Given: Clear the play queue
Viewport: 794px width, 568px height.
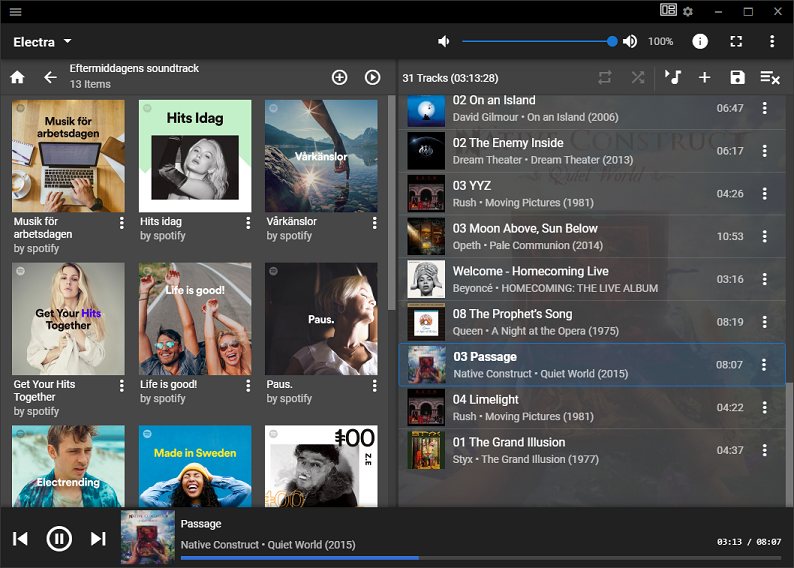Looking at the screenshot, I should coord(770,77).
